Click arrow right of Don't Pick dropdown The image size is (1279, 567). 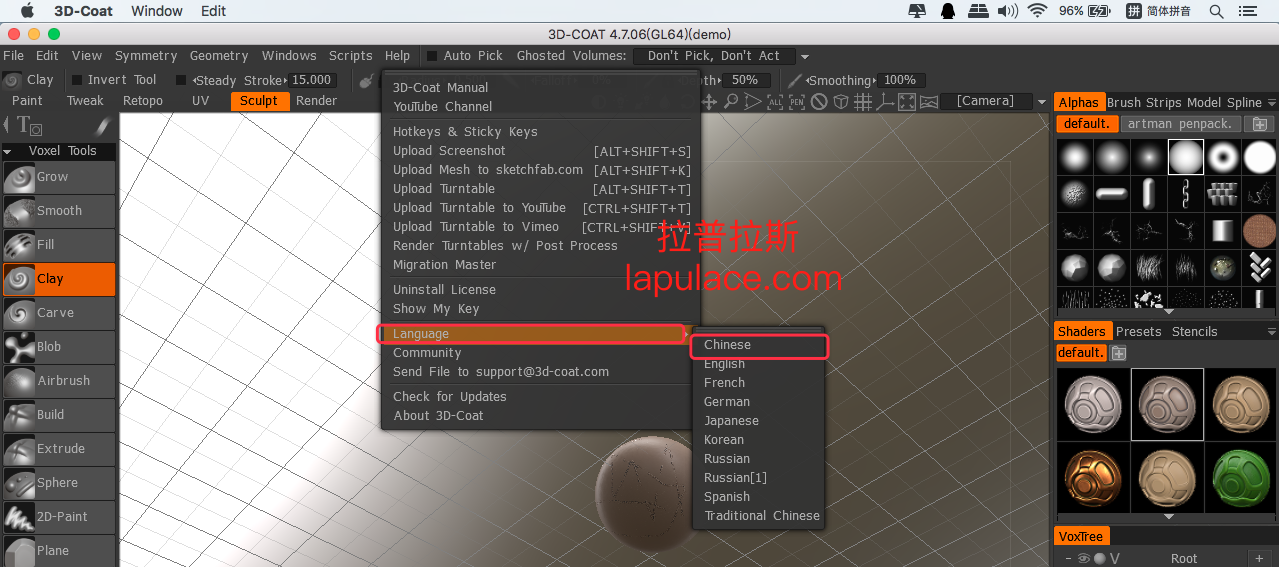[x=805, y=57]
